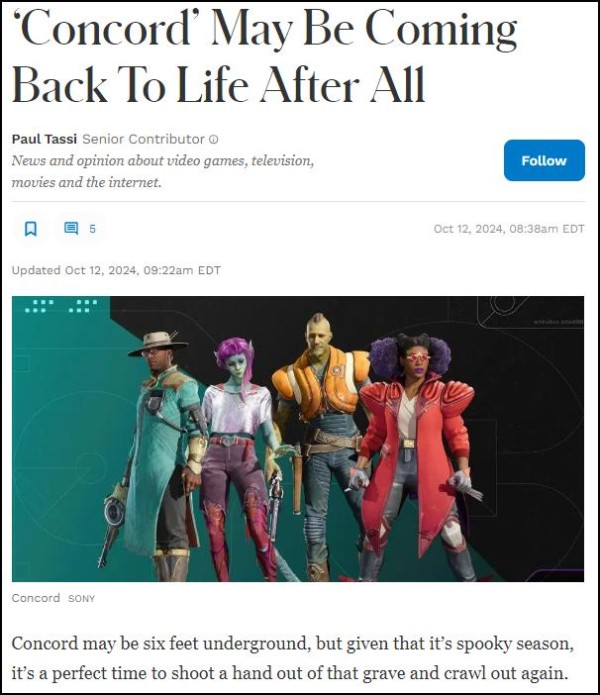Click the bookmark save icon
The height and width of the screenshot is (695, 600).
(31, 229)
